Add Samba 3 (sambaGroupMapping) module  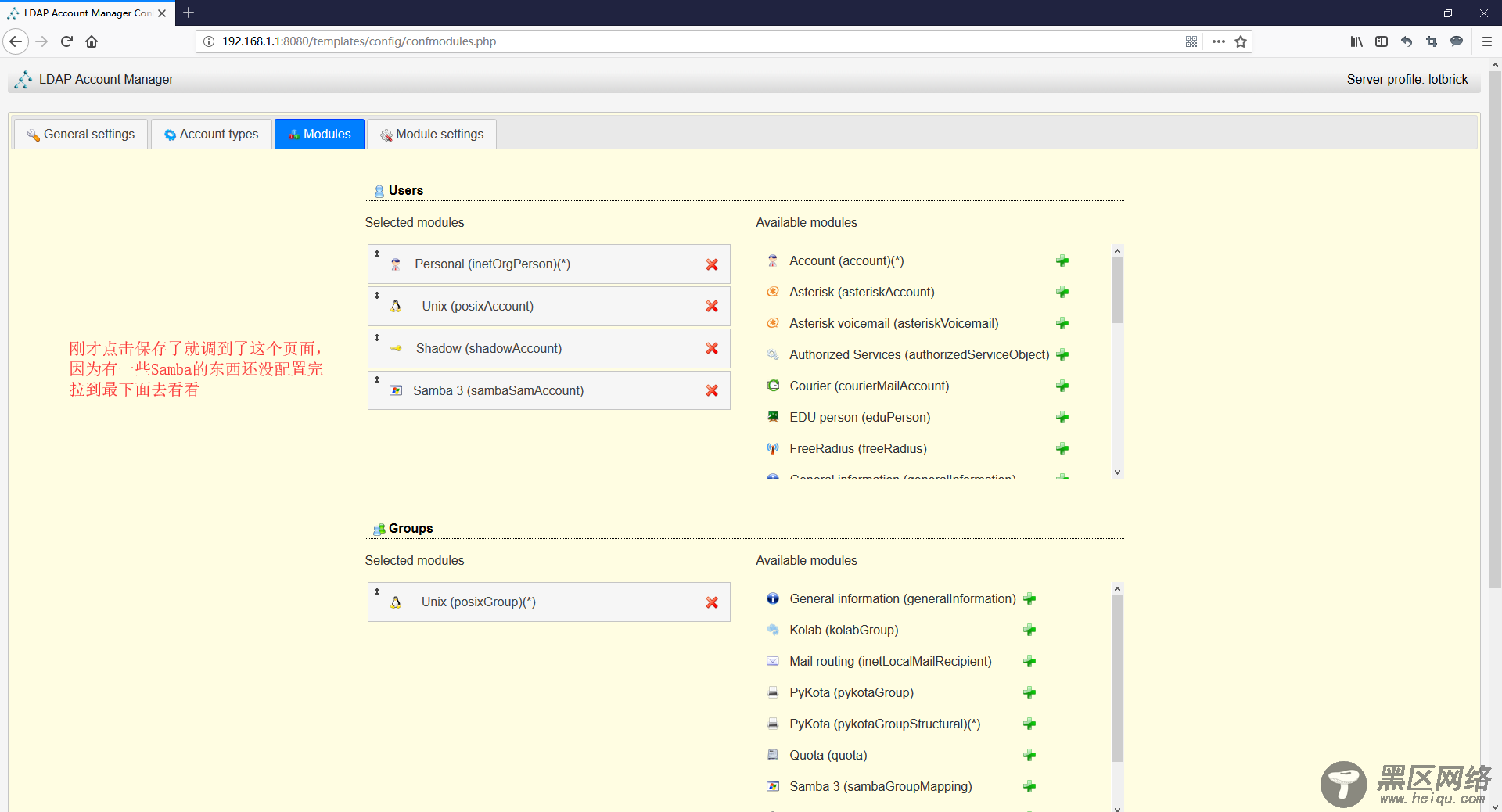(x=1029, y=786)
